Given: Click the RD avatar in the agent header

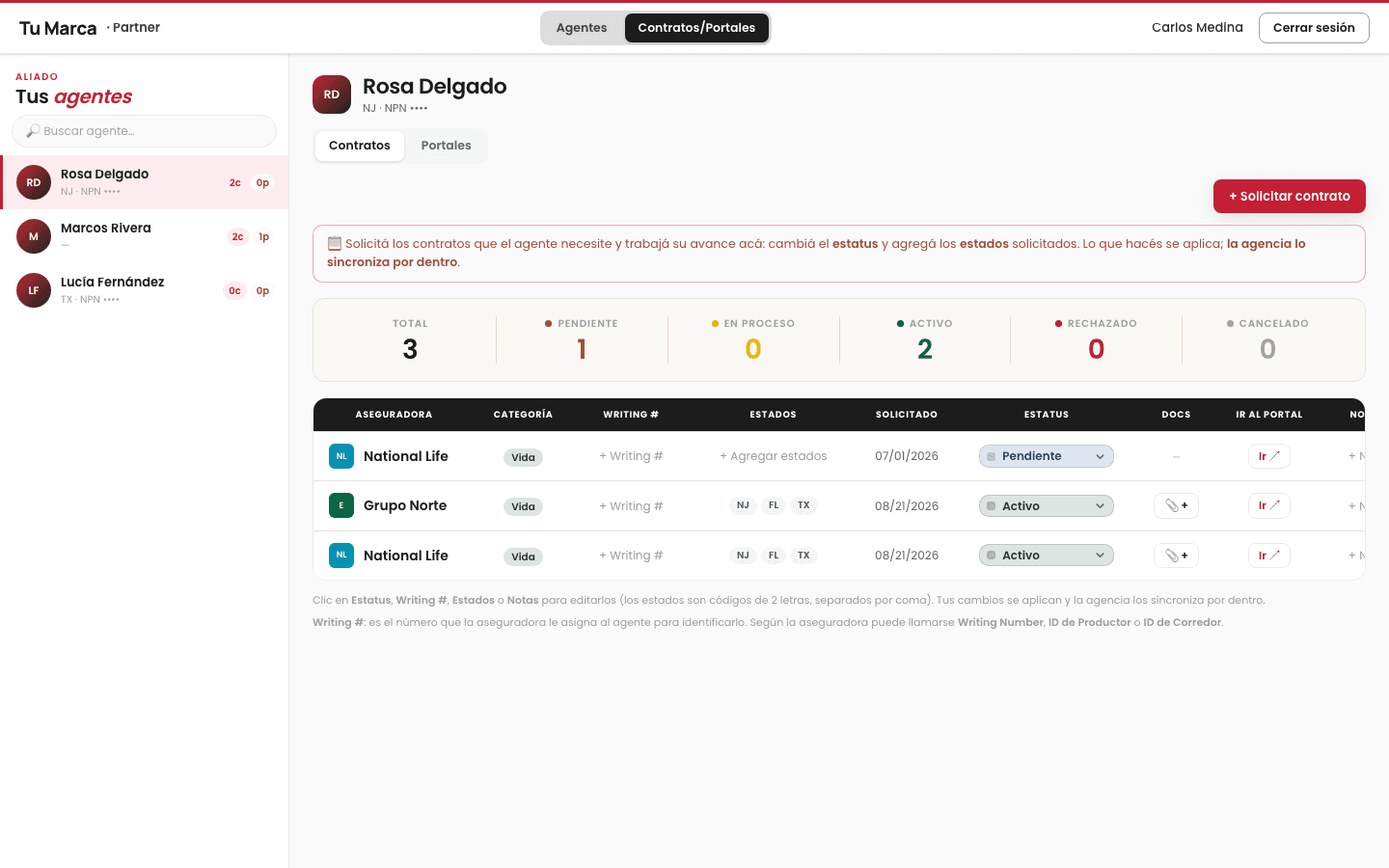Looking at the screenshot, I should pyautogui.click(x=332, y=95).
